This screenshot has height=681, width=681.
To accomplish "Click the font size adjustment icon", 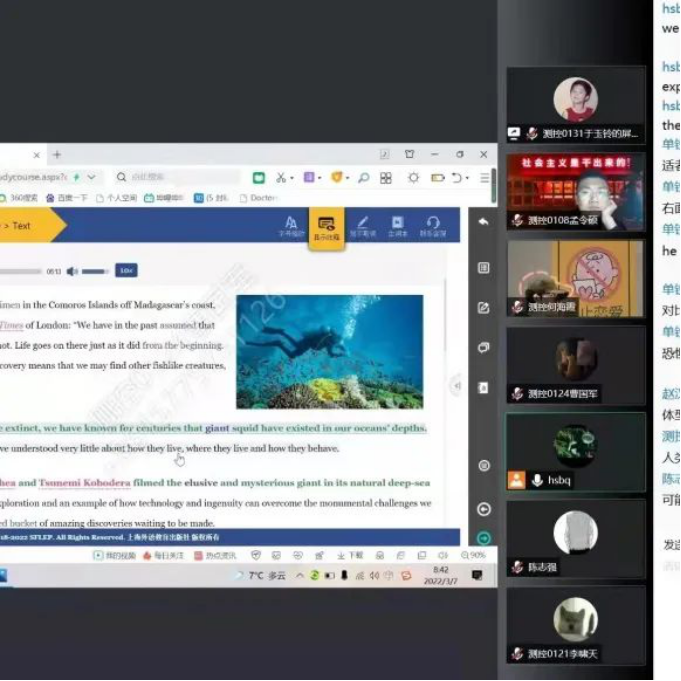I will [290, 226].
